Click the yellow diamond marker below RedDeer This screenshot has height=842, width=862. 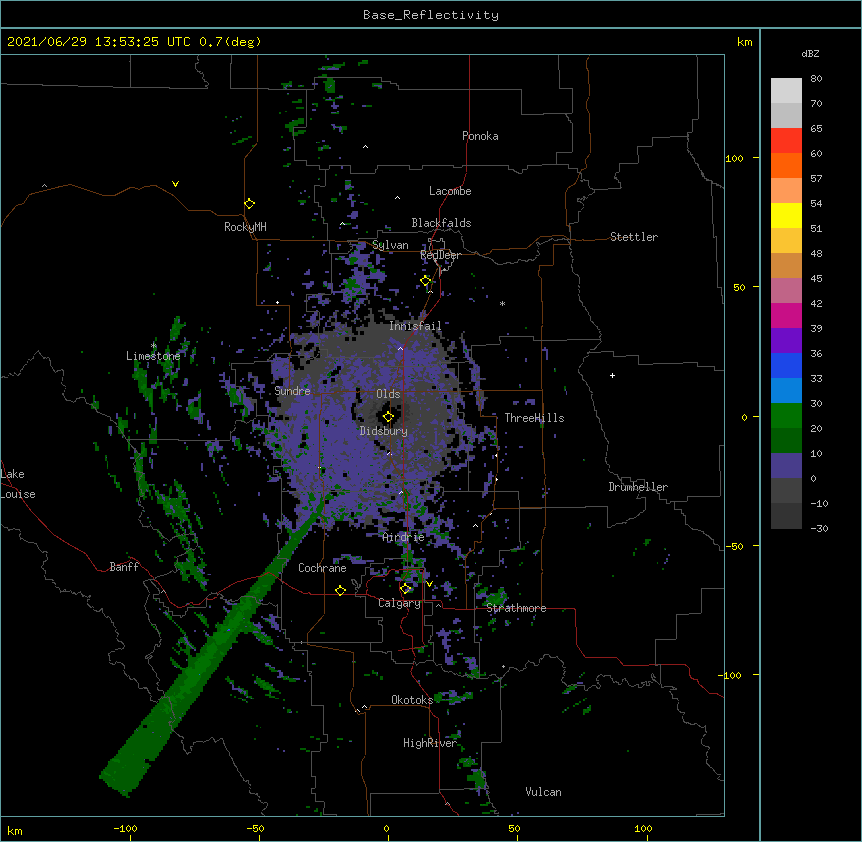click(x=426, y=281)
